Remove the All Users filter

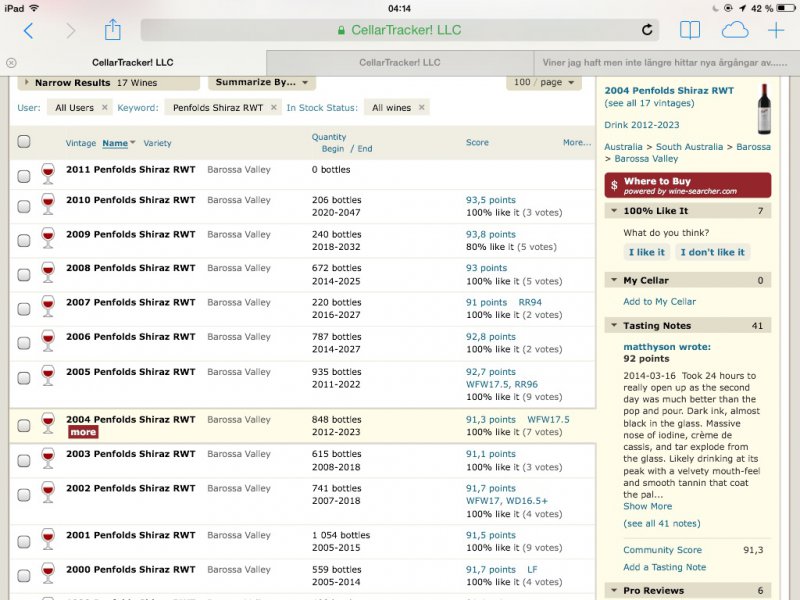coord(105,107)
